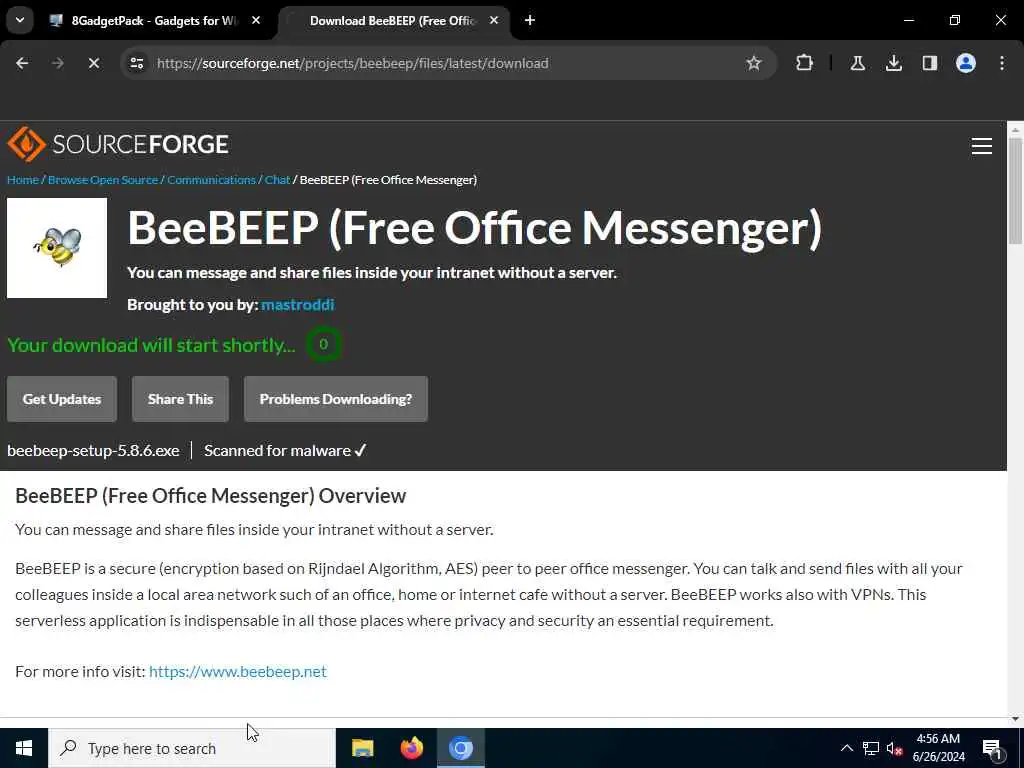Click the taskbar search box
This screenshot has width=1024, height=768.
point(192,748)
